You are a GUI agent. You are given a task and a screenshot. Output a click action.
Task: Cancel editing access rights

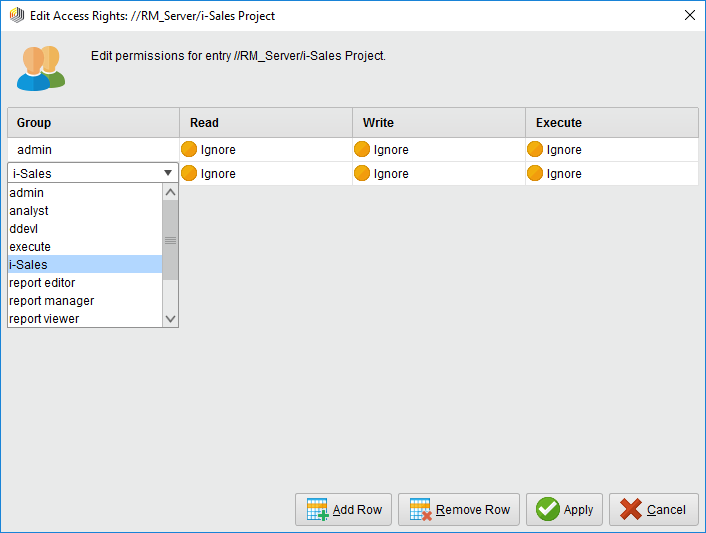(653, 509)
